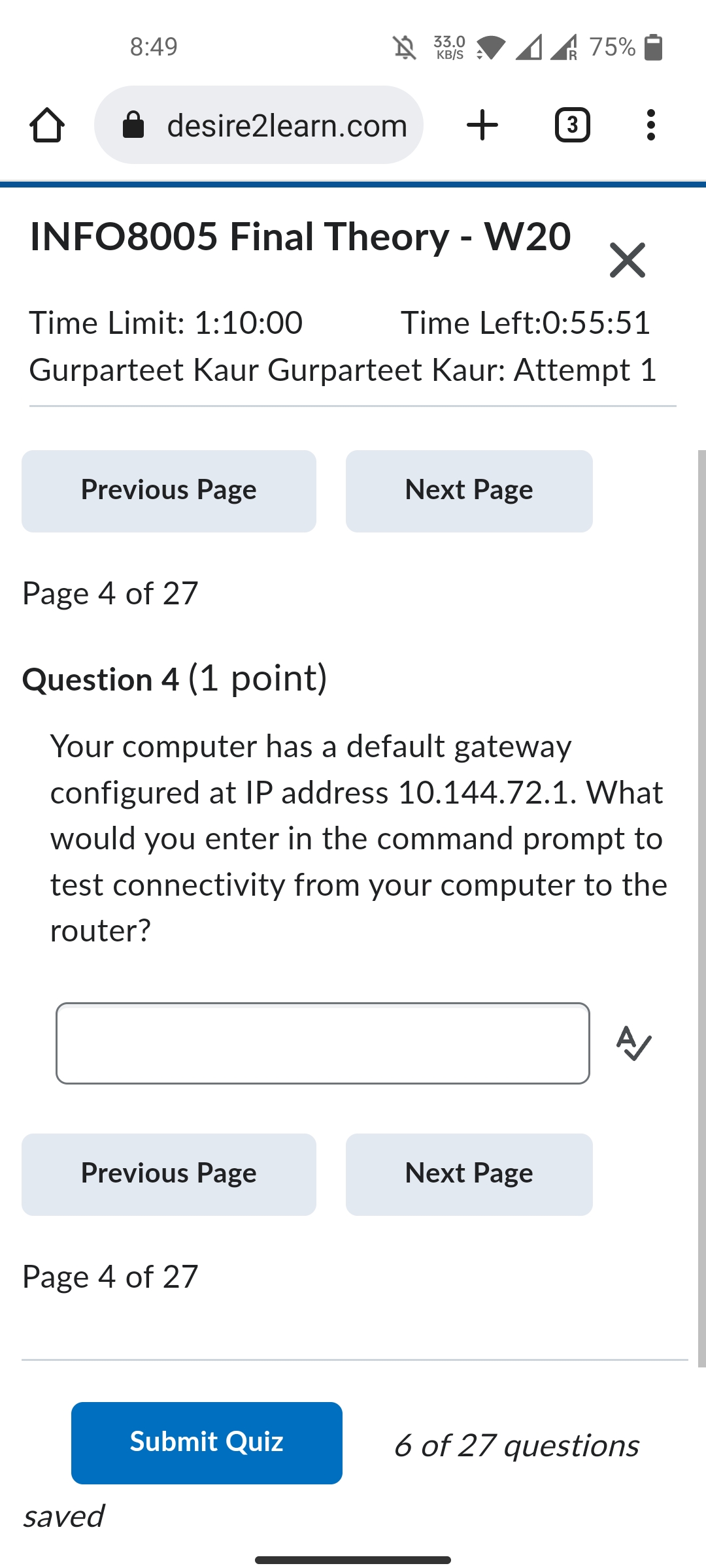Return to the previous quiz page
The height and width of the screenshot is (1568, 706).
click(x=168, y=490)
